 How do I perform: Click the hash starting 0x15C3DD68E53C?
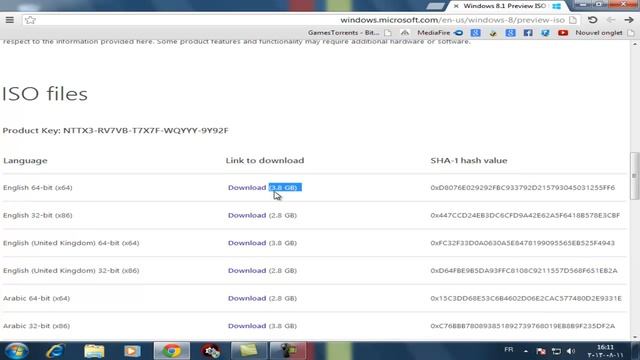(x=526, y=298)
